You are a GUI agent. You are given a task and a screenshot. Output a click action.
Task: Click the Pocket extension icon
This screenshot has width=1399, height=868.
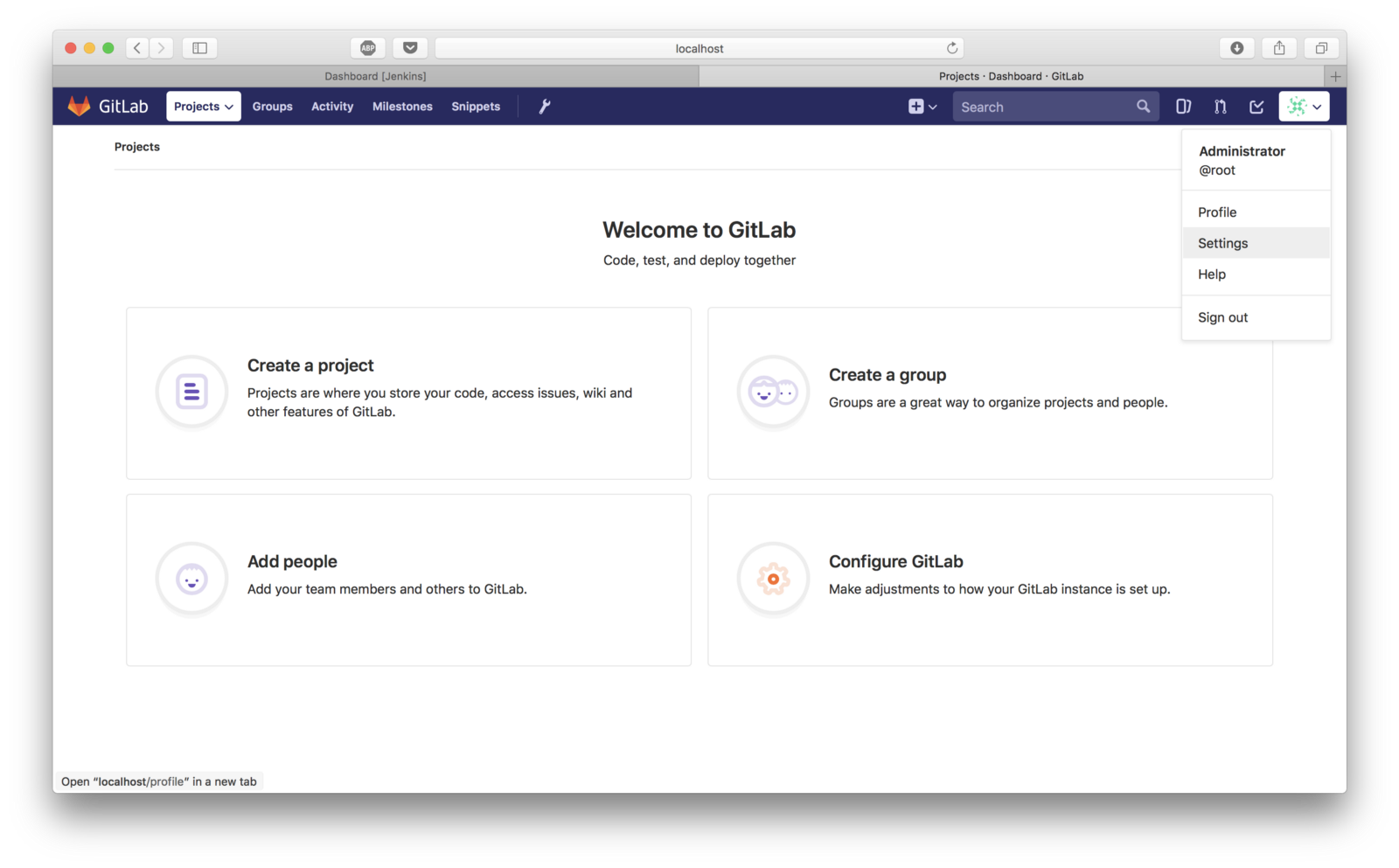coord(410,48)
